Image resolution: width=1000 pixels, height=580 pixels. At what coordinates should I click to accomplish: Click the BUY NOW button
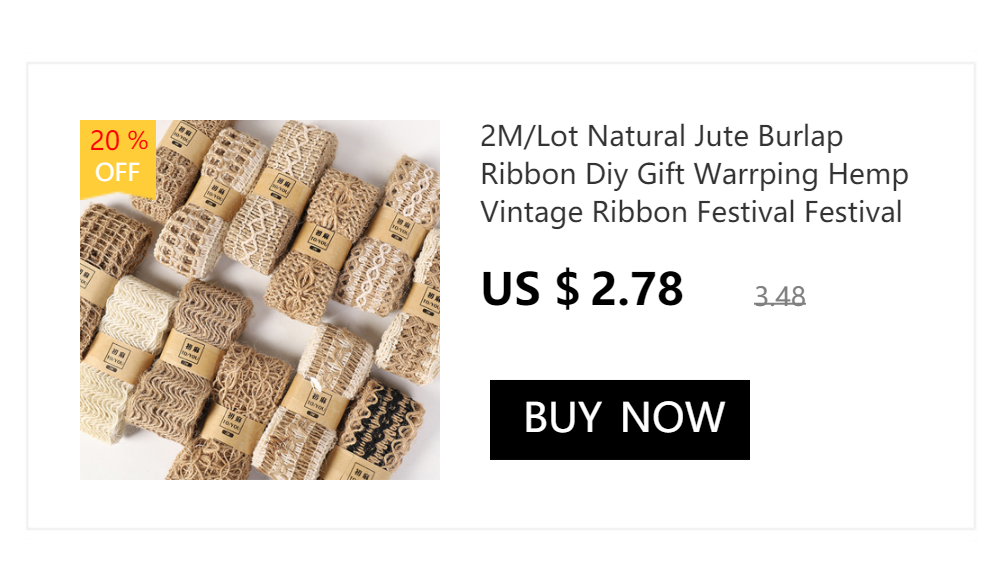619,420
